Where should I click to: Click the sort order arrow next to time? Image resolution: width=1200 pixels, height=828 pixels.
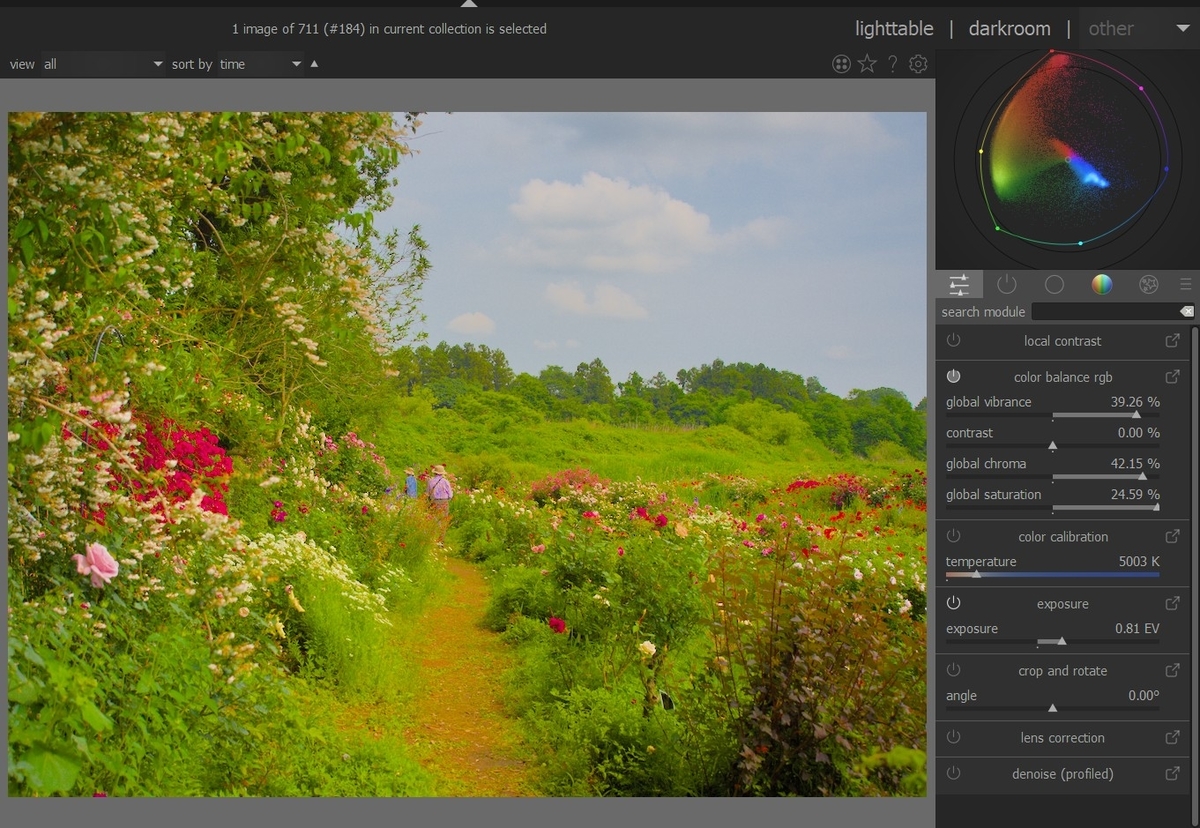click(x=314, y=64)
